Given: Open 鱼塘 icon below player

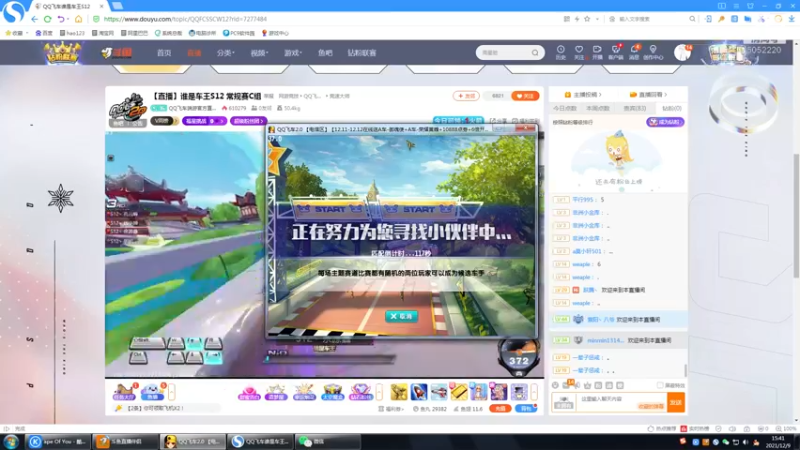Looking at the screenshot, I should point(152,392).
